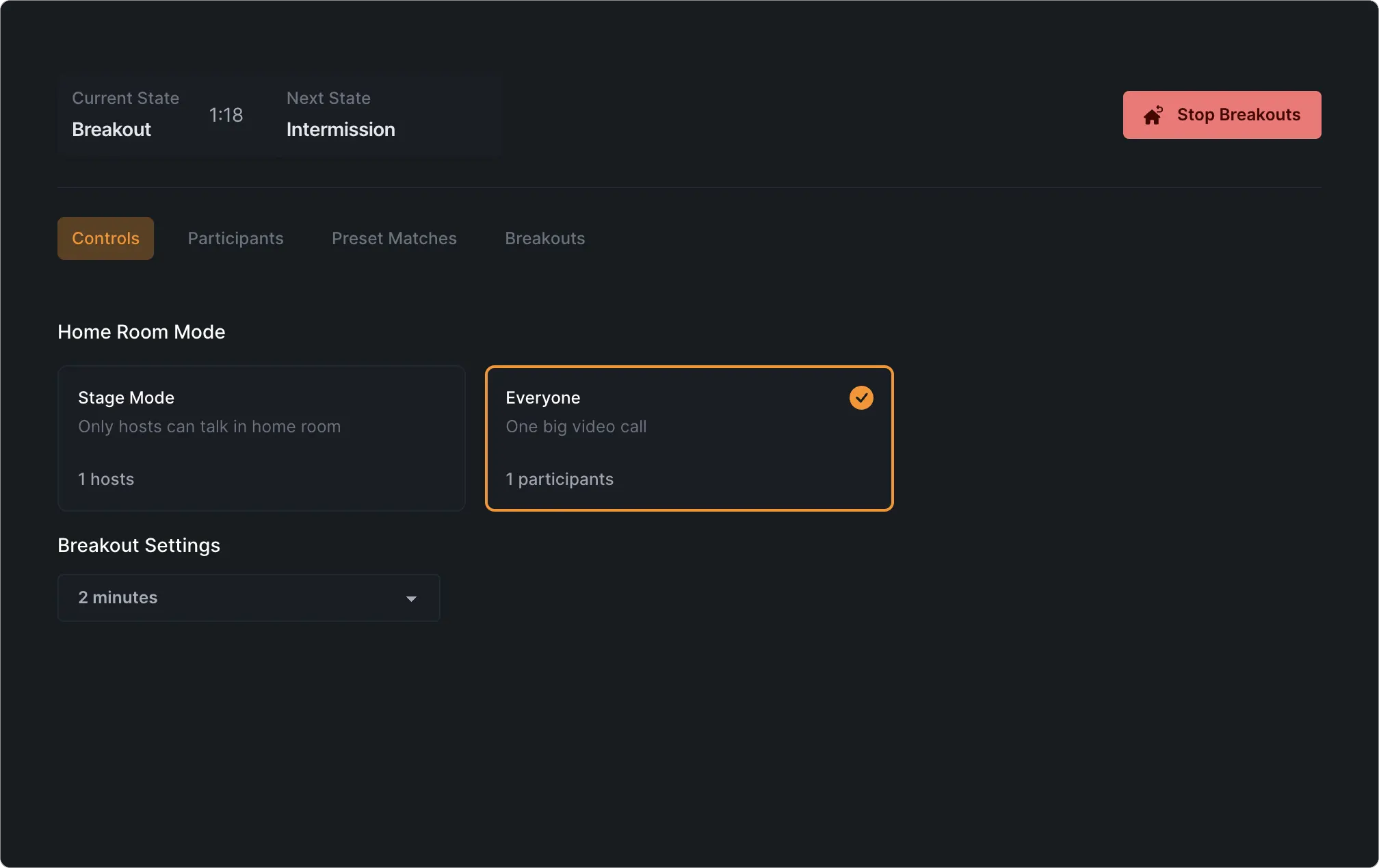Select the Everyone mode title

pyautogui.click(x=542, y=398)
